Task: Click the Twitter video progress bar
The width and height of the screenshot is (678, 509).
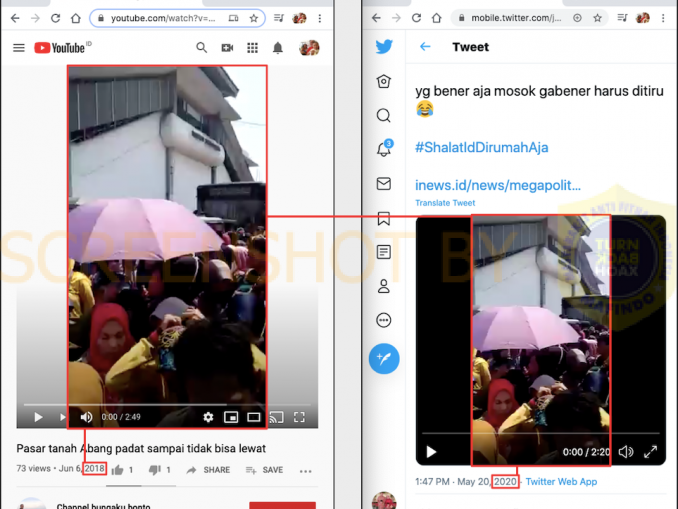Action: pos(541,433)
